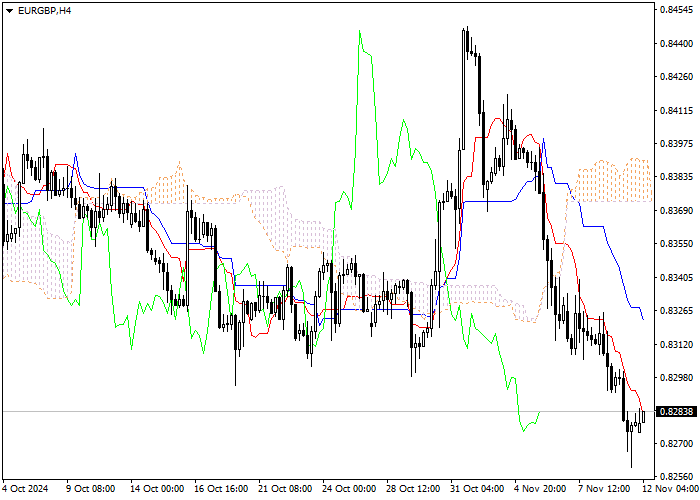The image size is (700, 500).
Task: Click the 24 Oct 00:00 time label
Action: pos(350,489)
